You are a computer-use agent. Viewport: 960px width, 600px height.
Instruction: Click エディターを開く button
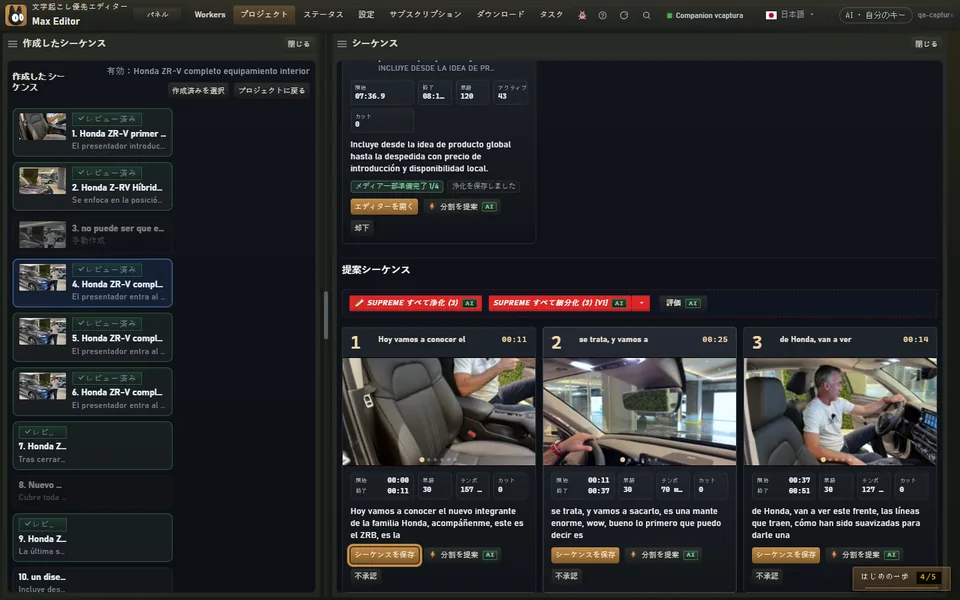click(x=384, y=207)
